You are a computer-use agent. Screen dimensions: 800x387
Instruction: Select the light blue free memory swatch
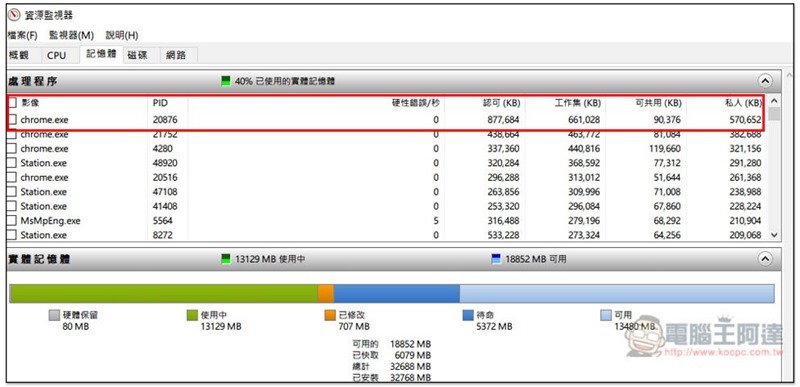coord(606,315)
